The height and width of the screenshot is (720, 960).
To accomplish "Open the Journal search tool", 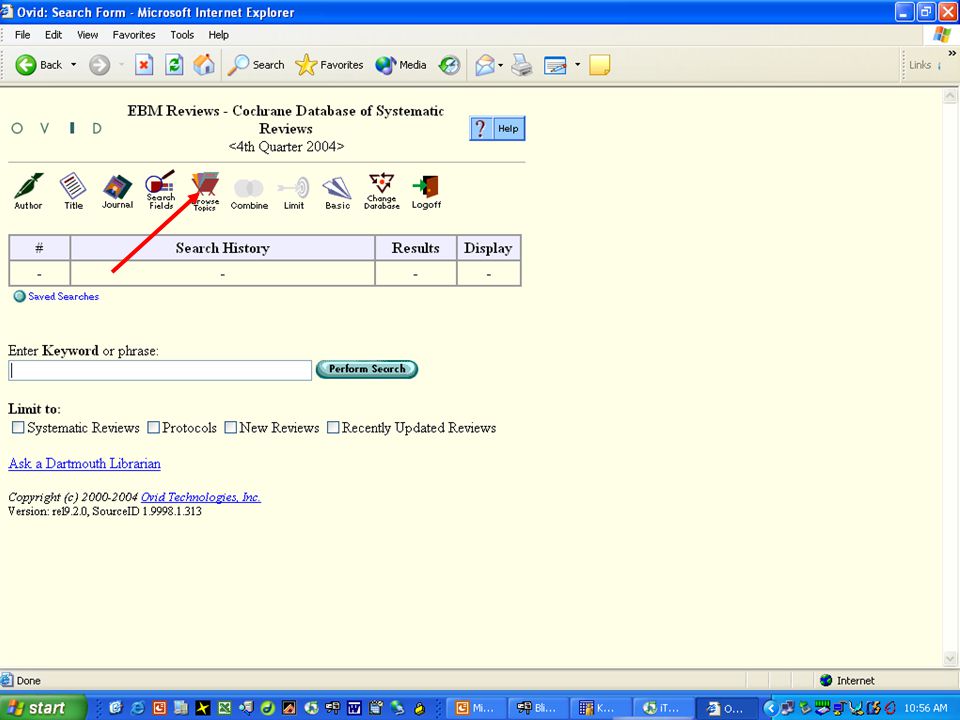I will pyautogui.click(x=117, y=190).
